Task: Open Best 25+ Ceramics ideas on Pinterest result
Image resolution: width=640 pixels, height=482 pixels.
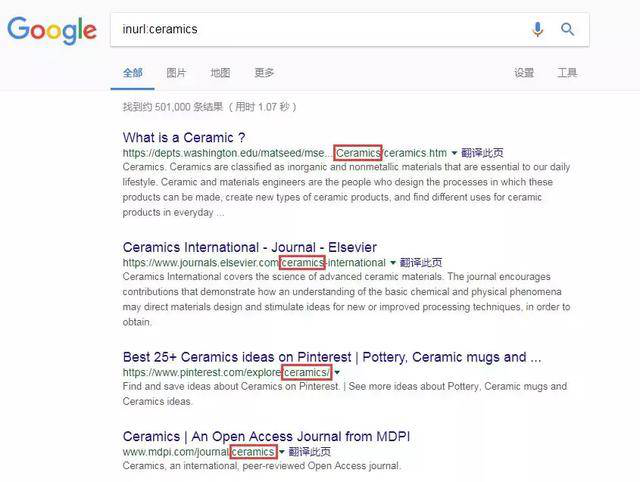Action: [x=332, y=357]
